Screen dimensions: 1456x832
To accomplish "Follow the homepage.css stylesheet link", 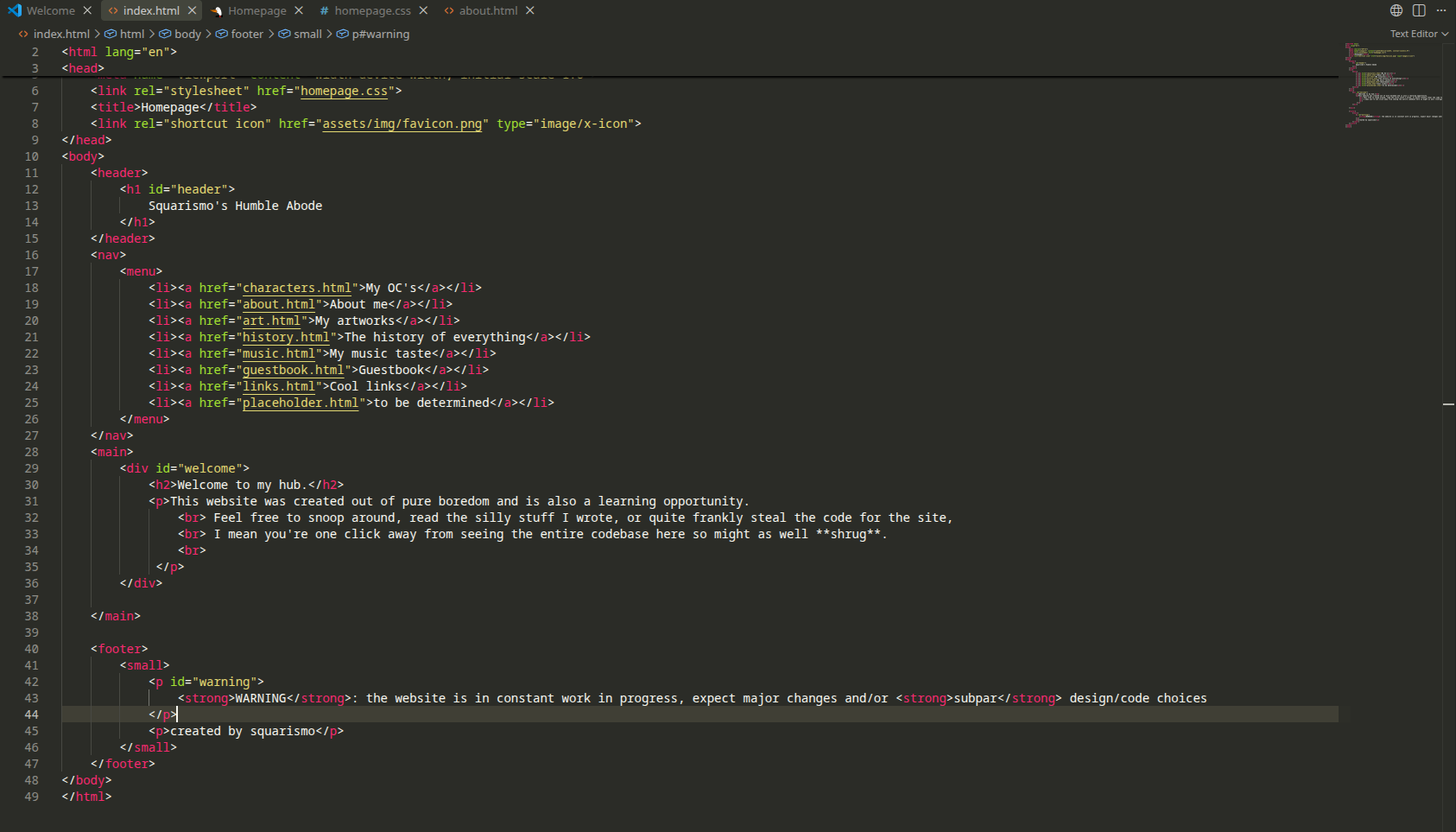I will pos(344,91).
